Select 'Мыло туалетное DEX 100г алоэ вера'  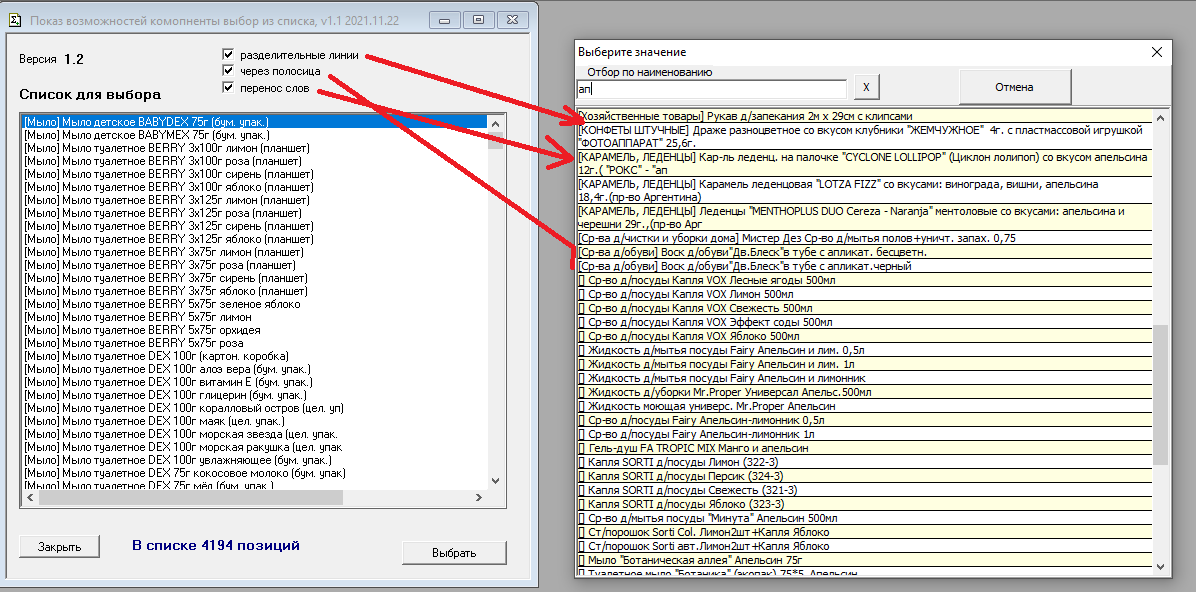click(255, 368)
